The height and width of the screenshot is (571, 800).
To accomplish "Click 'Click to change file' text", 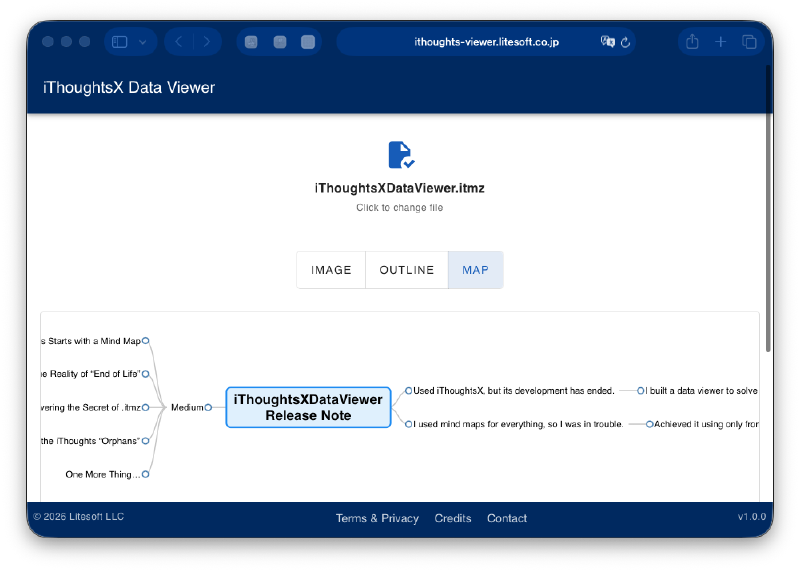I will coord(399,208).
